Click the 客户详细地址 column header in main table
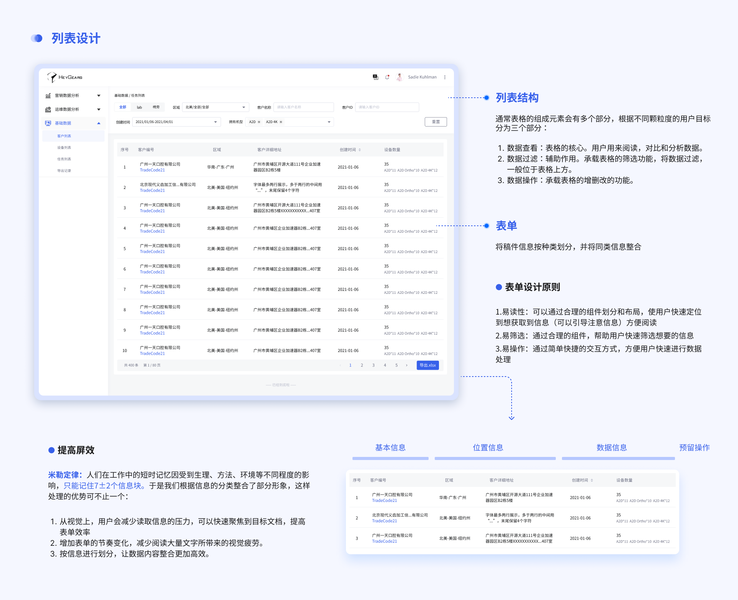This screenshot has width=738, height=600. click(x=269, y=150)
